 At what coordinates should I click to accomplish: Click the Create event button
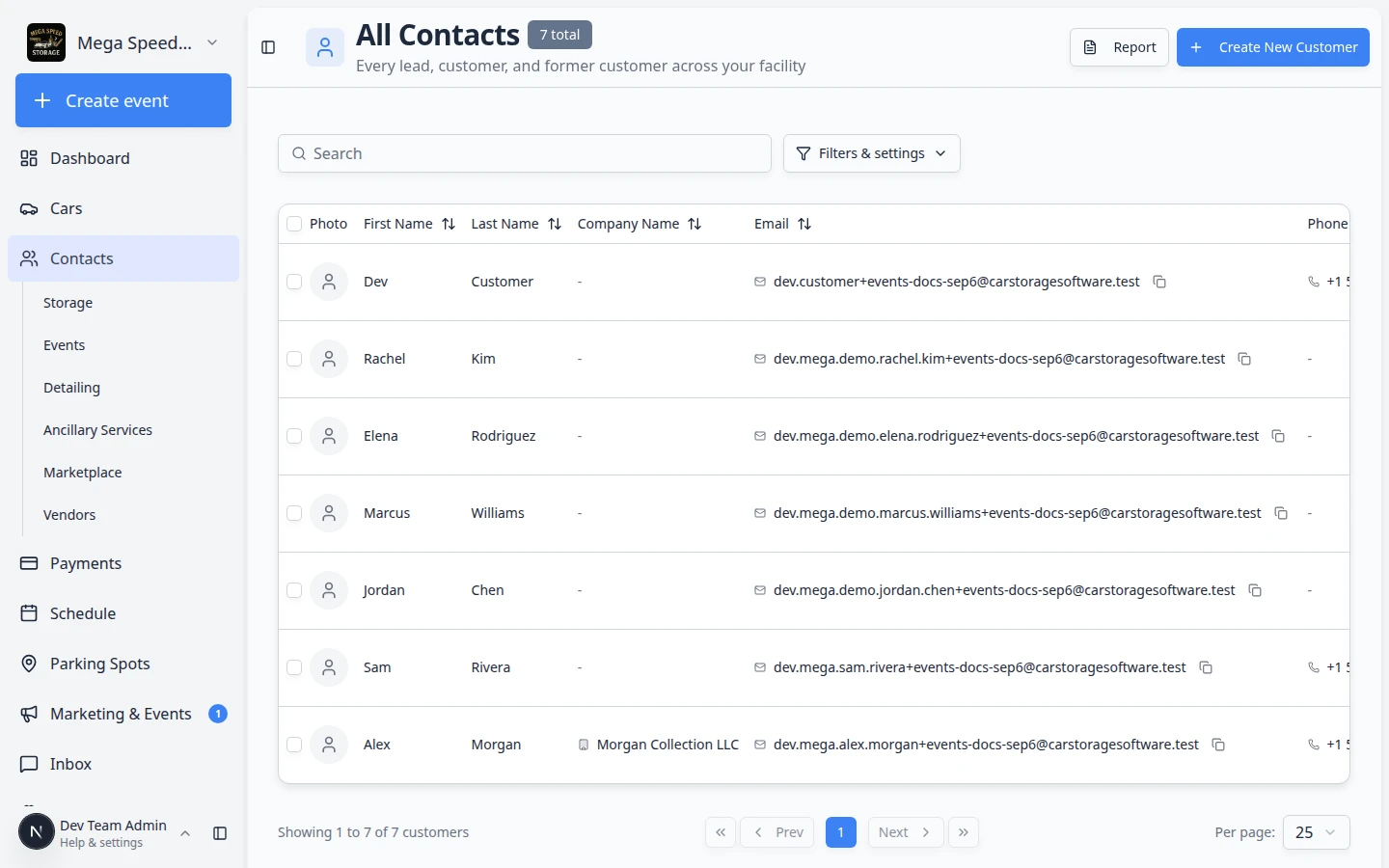coord(123,100)
